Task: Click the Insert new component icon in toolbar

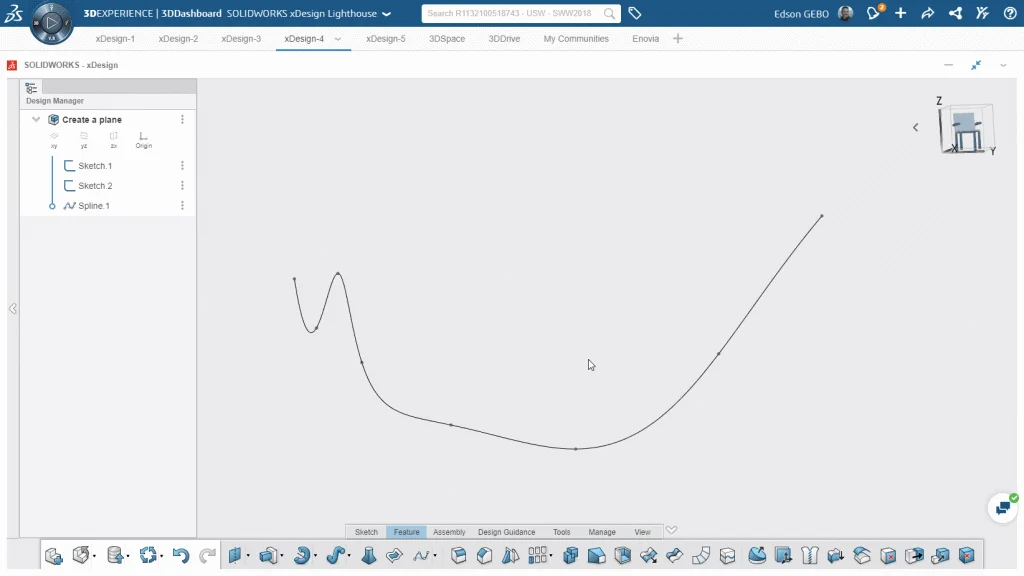Action: click(x=54, y=556)
